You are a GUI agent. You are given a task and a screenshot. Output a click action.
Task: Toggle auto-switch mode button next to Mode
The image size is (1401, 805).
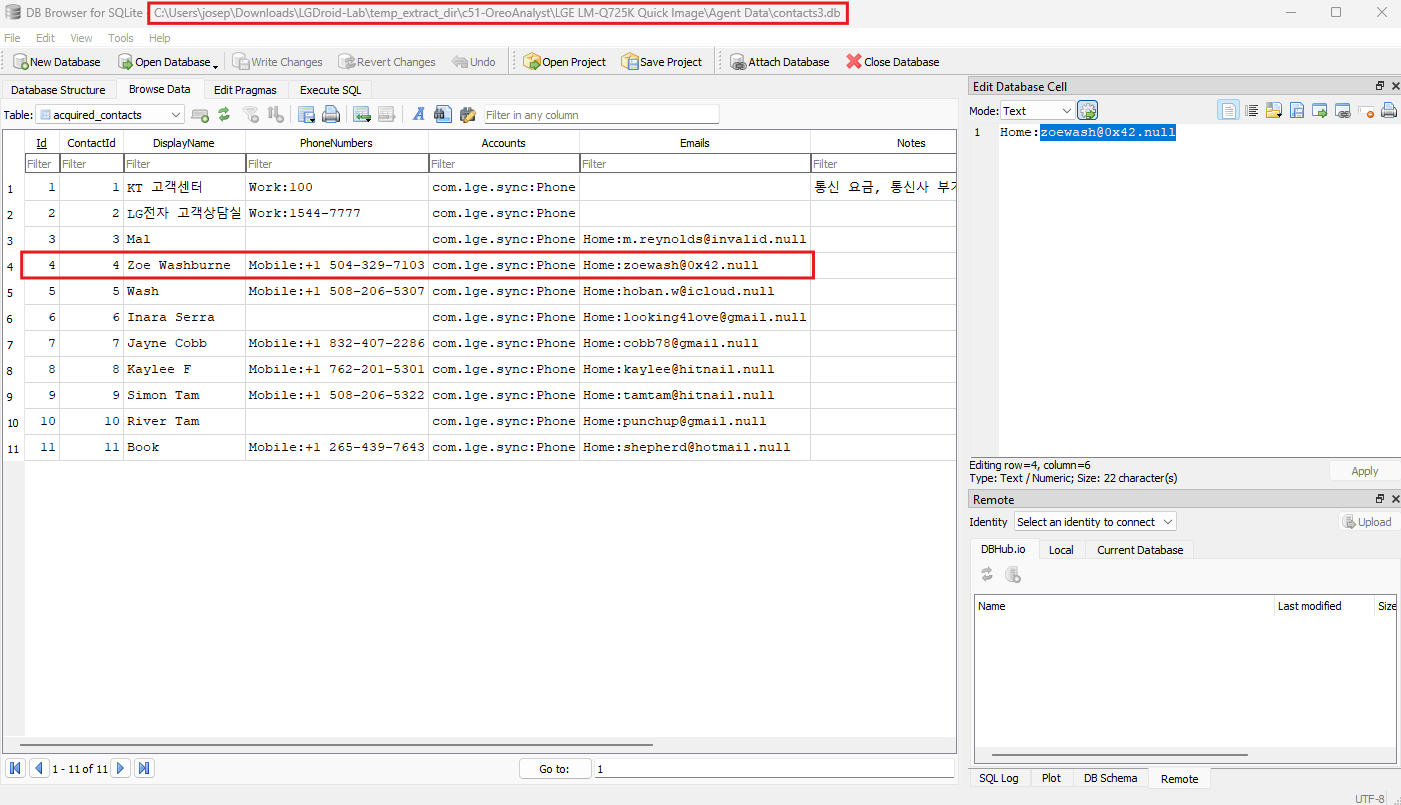tap(1087, 111)
